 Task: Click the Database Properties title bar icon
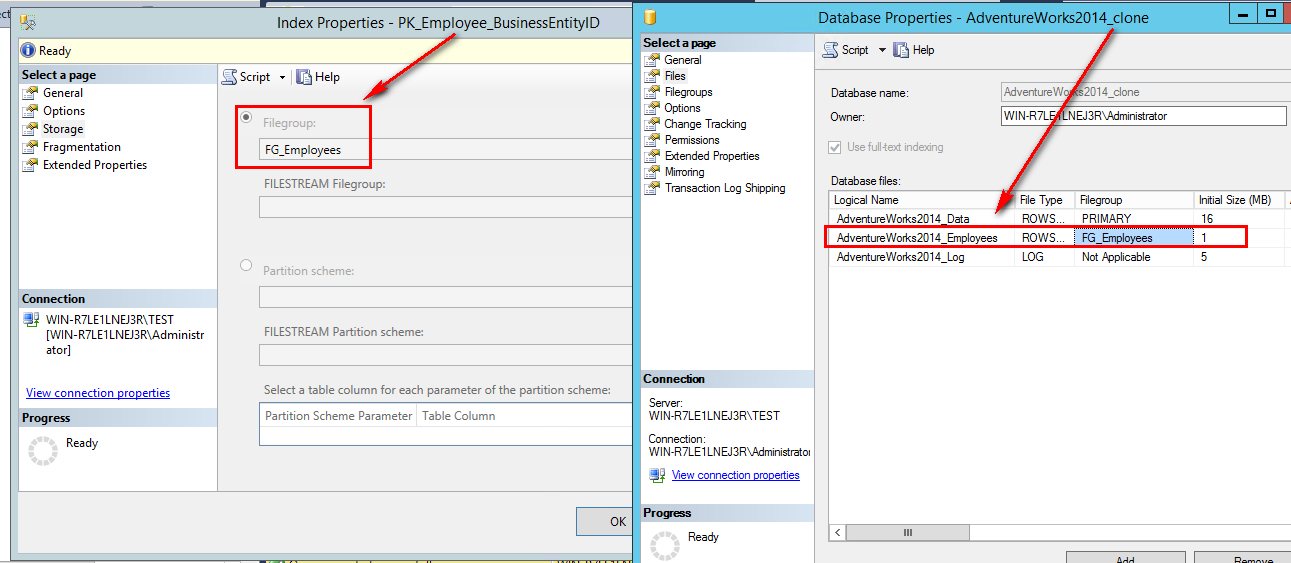pos(651,17)
